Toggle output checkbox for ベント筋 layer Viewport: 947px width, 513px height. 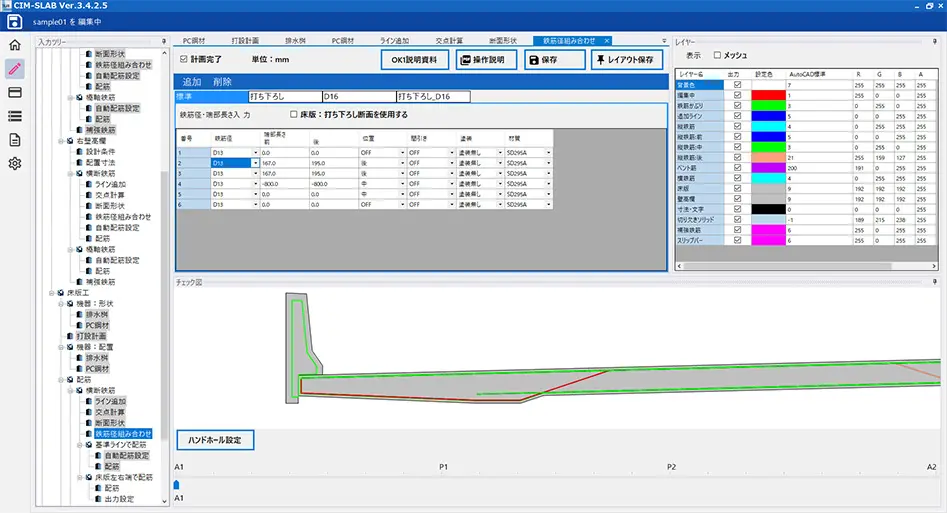(x=737, y=167)
